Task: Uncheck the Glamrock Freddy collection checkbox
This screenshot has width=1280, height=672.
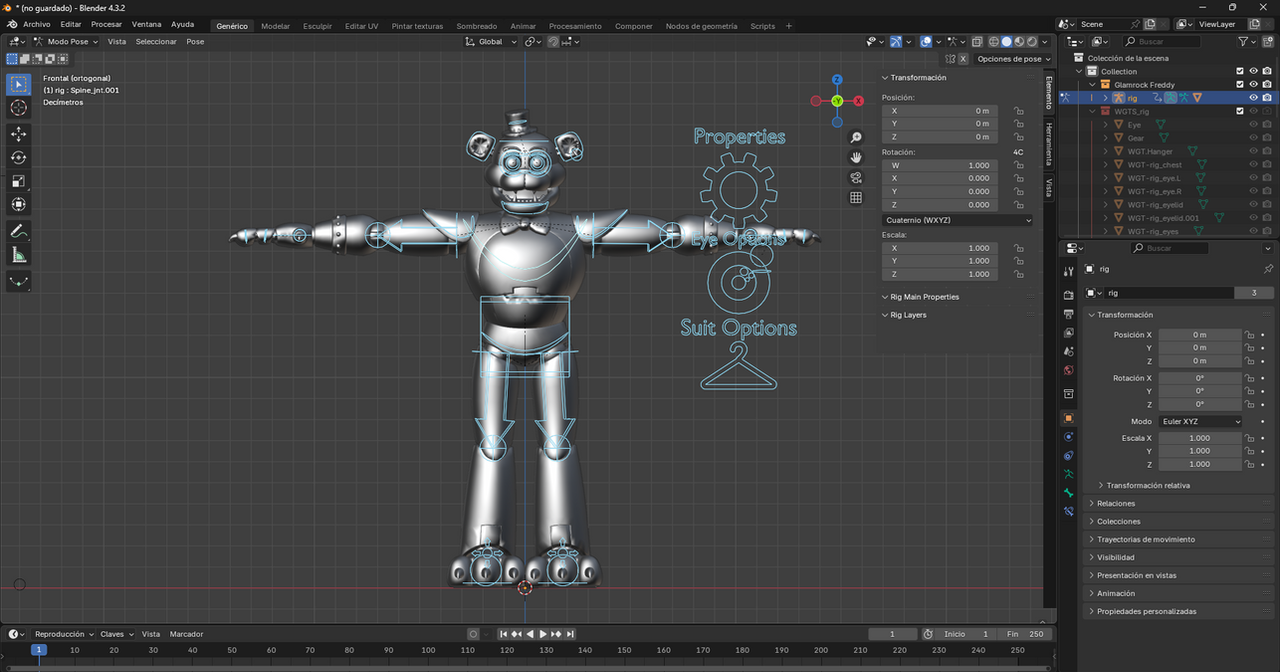Action: [x=1240, y=84]
